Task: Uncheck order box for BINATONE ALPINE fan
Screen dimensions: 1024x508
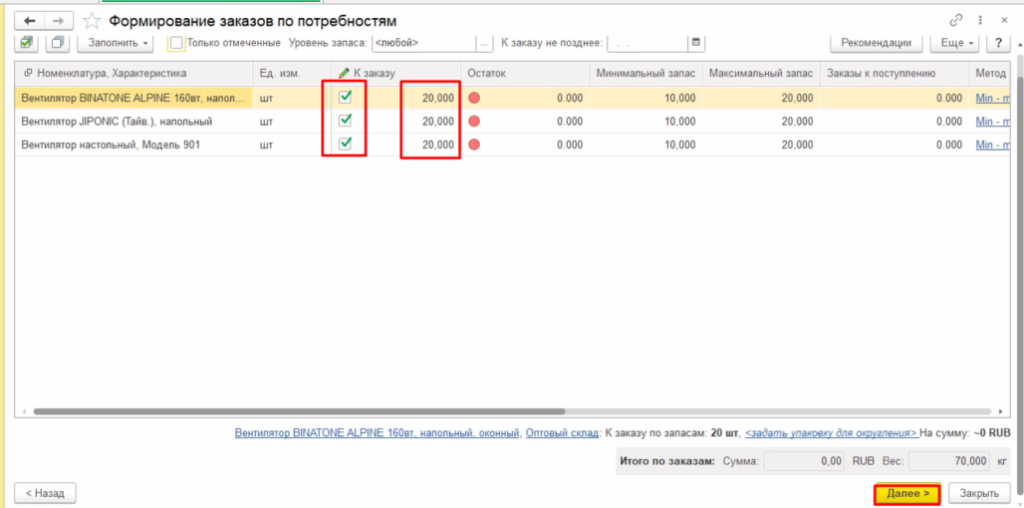Action: (x=345, y=97)
